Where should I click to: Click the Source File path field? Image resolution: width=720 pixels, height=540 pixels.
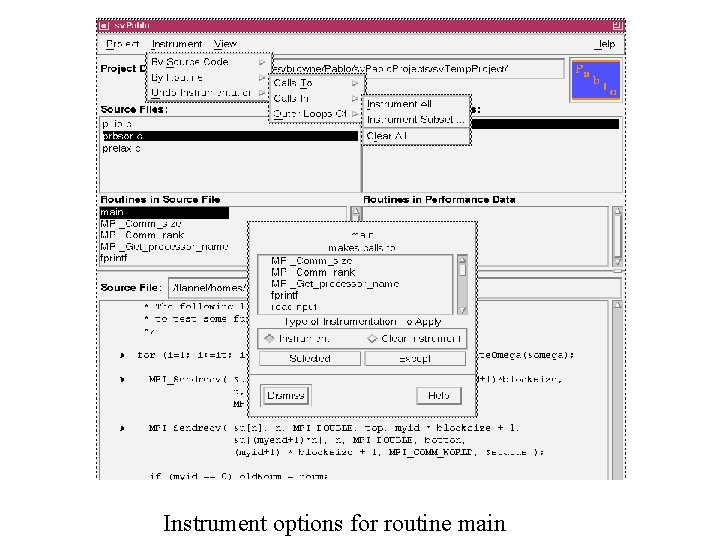point(394,288)
